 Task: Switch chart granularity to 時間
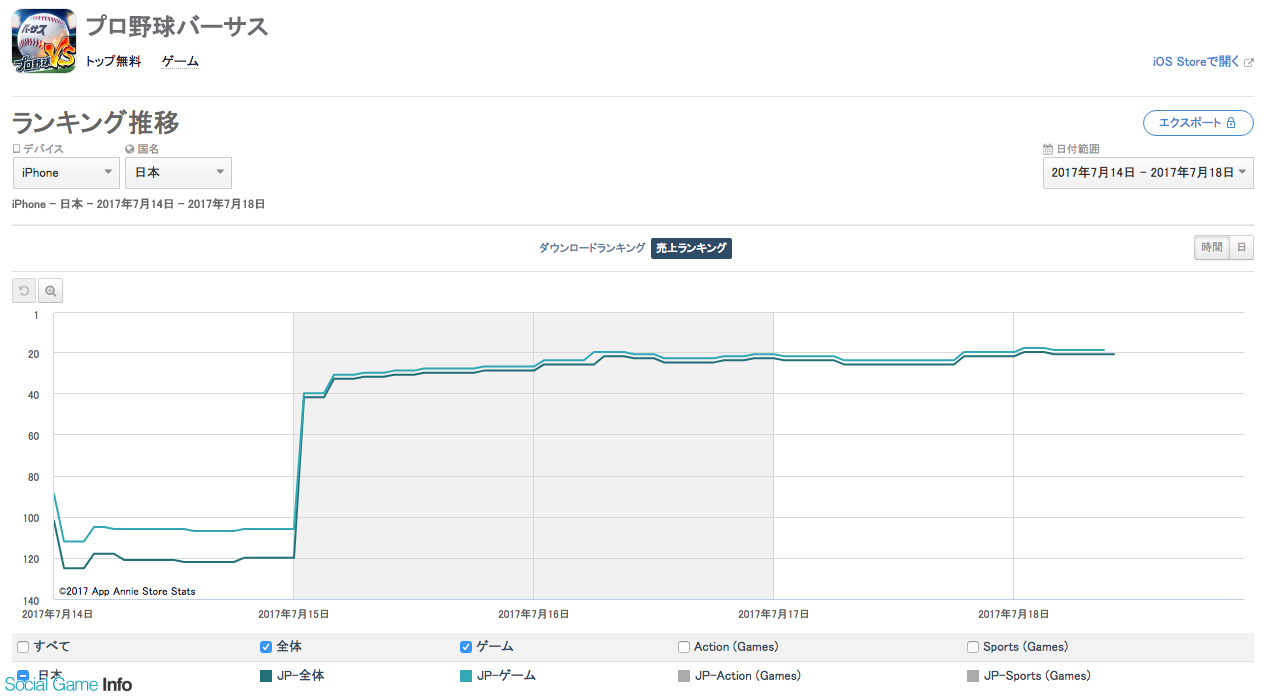1212,248
